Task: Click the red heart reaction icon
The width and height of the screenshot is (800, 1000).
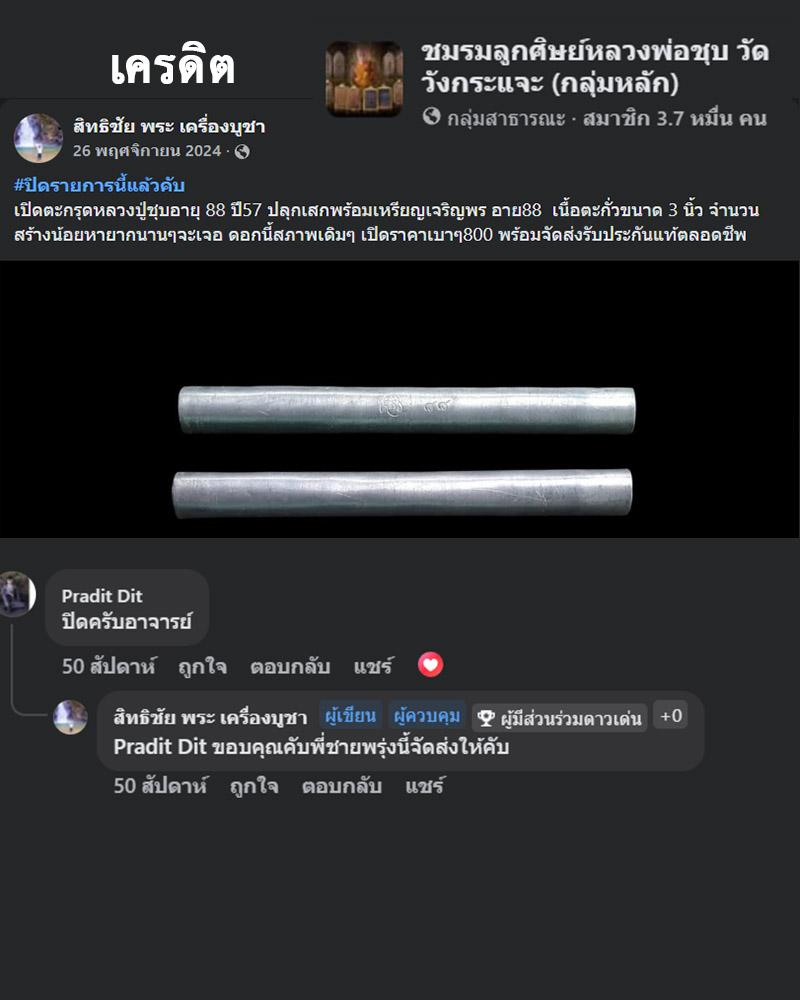Action: (x=431, y=665)
